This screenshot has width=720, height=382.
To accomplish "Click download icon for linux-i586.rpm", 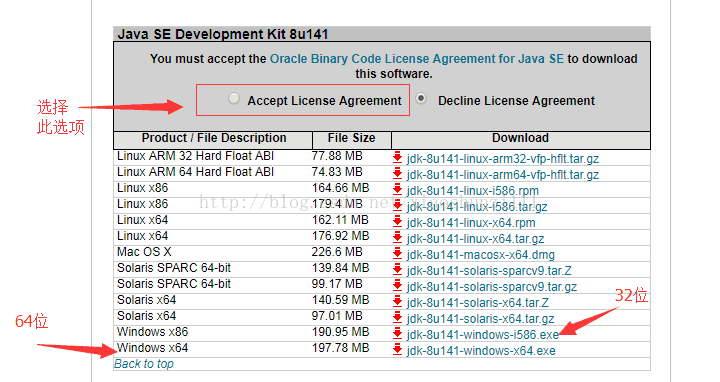I will pyautogui.click(x=398, y=190).
